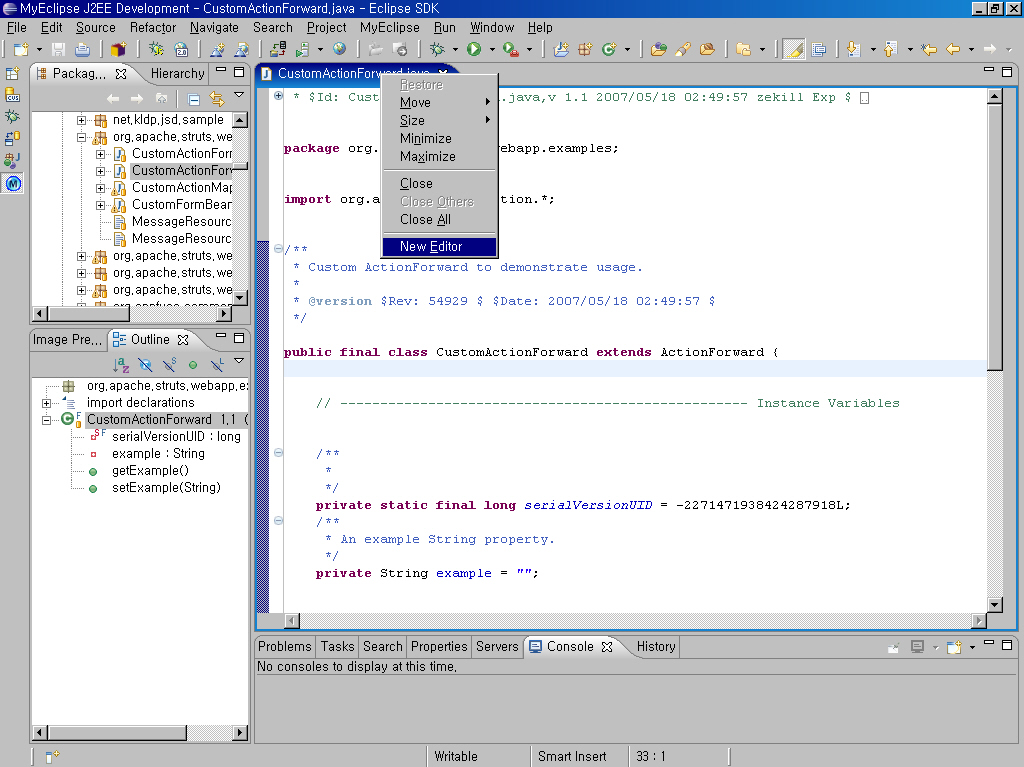Click the Print toolbar icon
Image resolution: width=1024 pixels, height=767 pixels.
[82, 49]
